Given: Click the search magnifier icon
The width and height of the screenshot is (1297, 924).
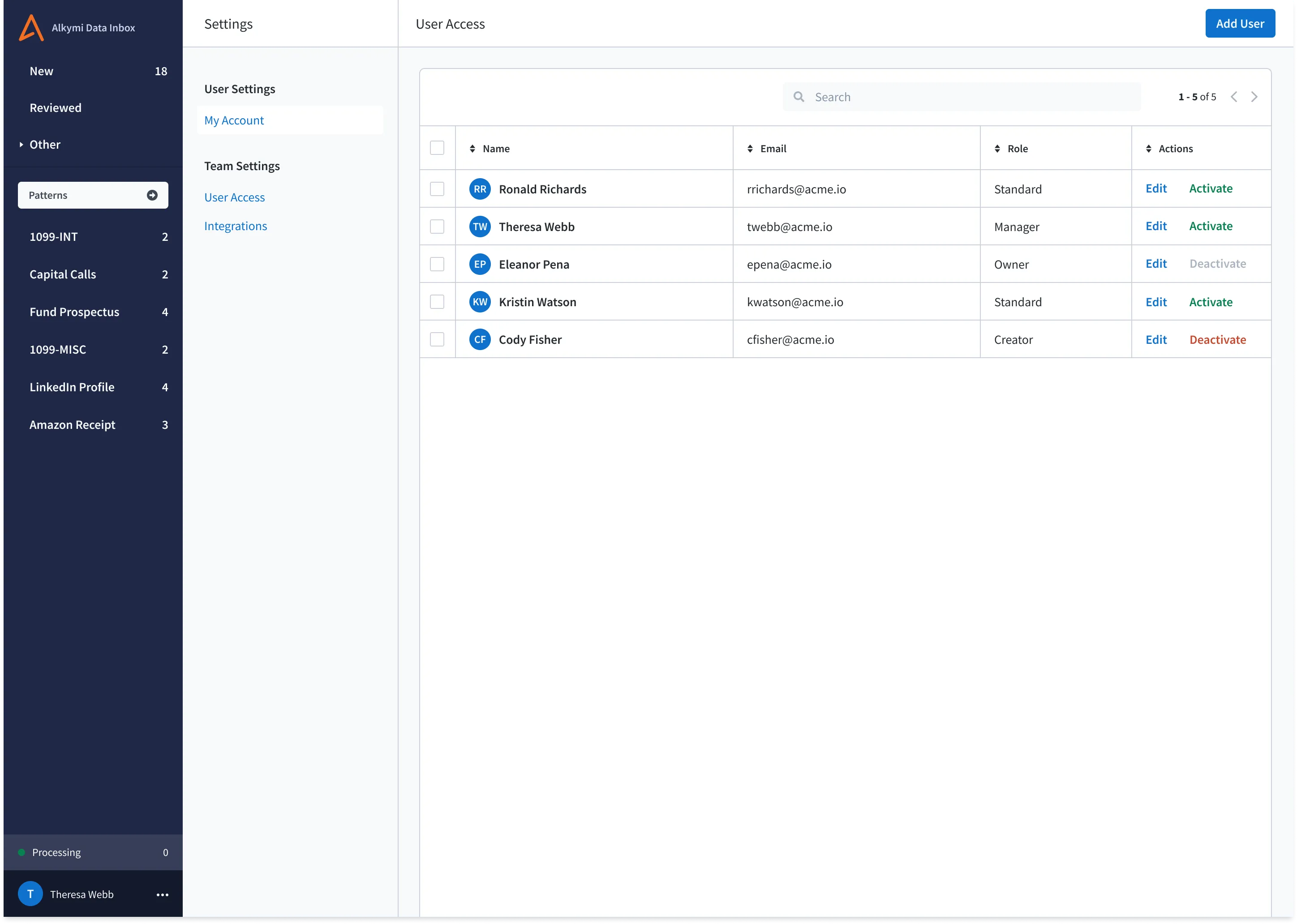Looking at the screenshot, I should 799,97.
